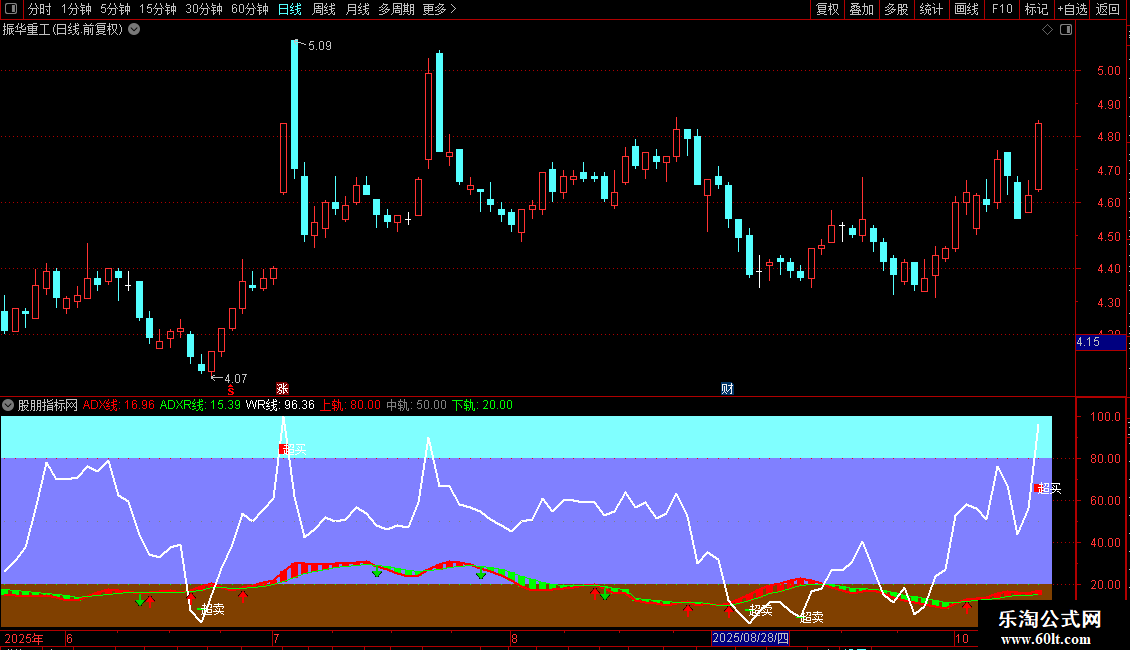Image resolution: width=1130 pixels, height=650 pixels.
Task: Click the 标记 mark button
Action: [x=1036, y=9]
